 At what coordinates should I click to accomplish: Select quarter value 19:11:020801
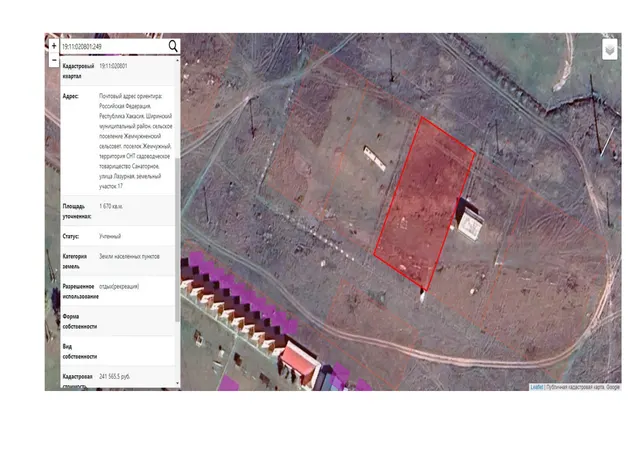[x=113, y=66]
